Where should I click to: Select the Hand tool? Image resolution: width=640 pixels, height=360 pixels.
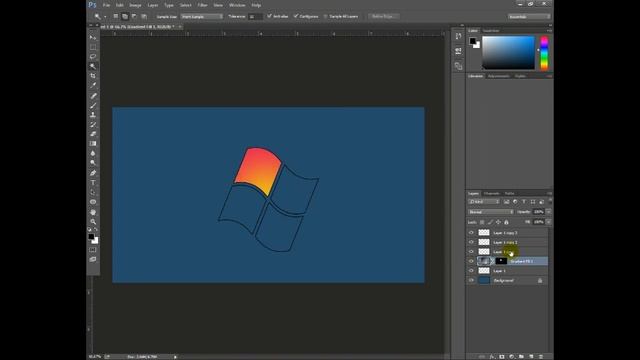coord(93,212)
